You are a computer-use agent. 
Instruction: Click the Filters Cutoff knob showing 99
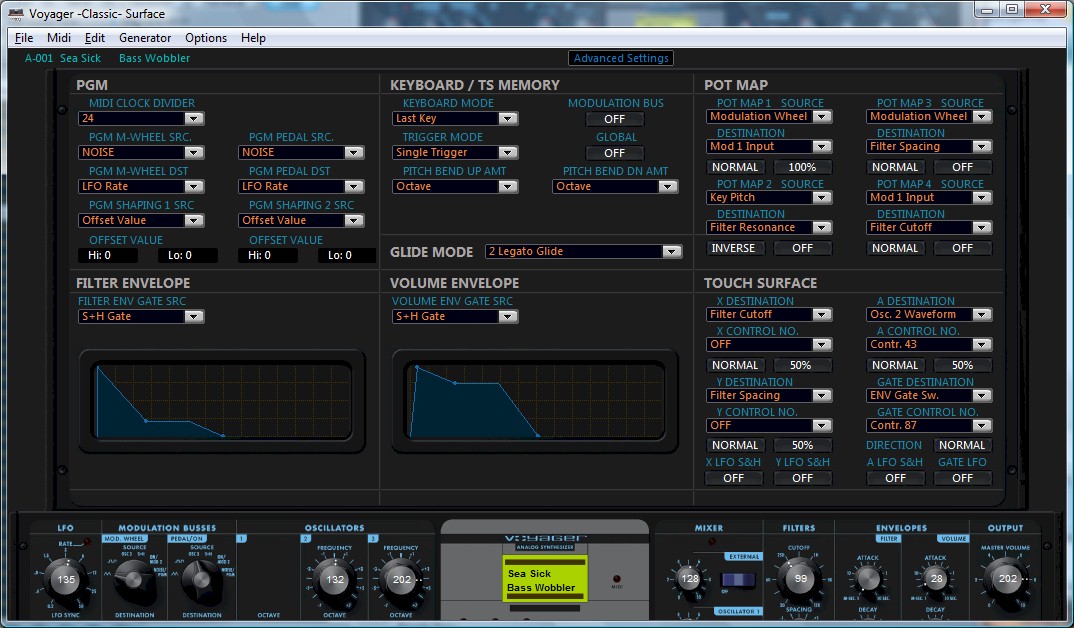tap(799, 578)
